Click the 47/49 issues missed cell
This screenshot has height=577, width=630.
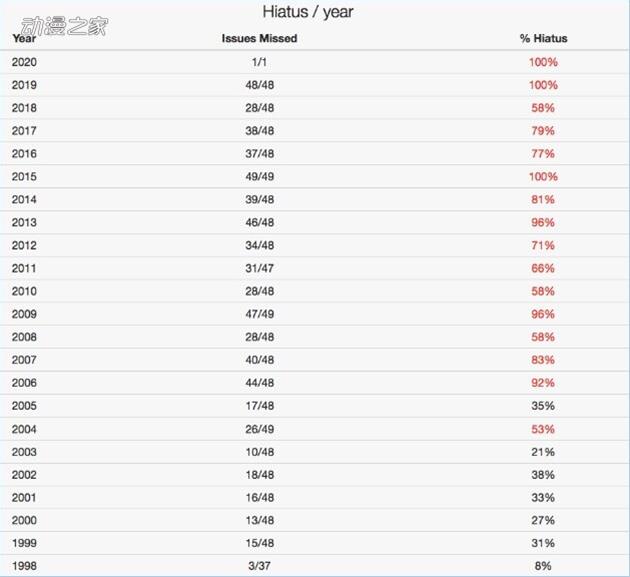(259, 314)
